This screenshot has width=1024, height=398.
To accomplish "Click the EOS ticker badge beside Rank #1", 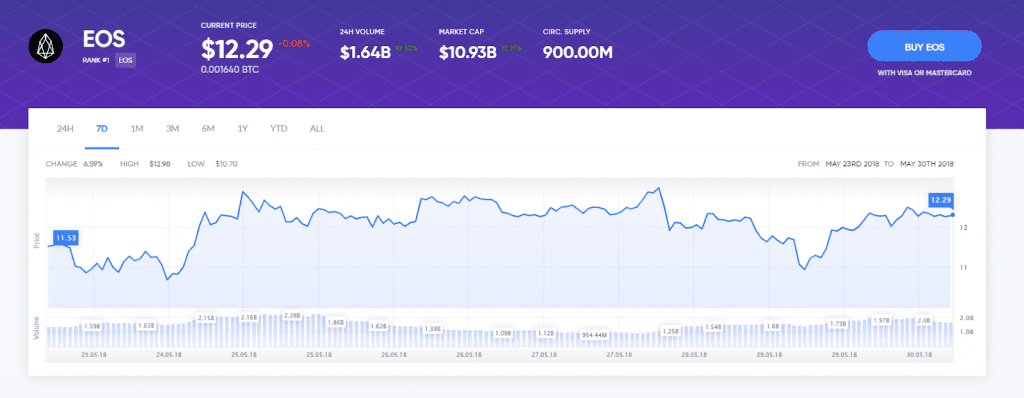I will point(125,61).
